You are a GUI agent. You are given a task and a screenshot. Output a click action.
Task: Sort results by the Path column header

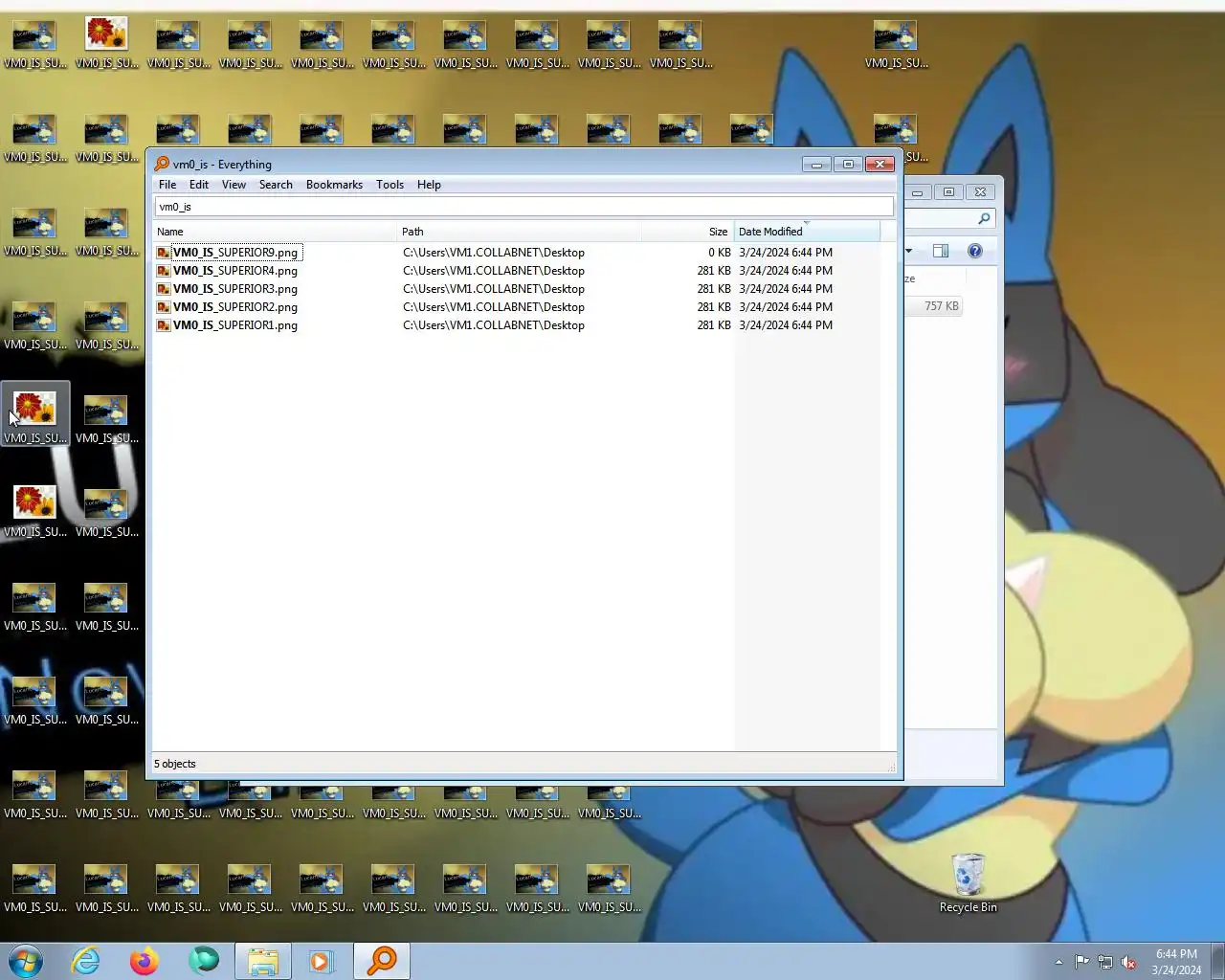coord(519,232)
